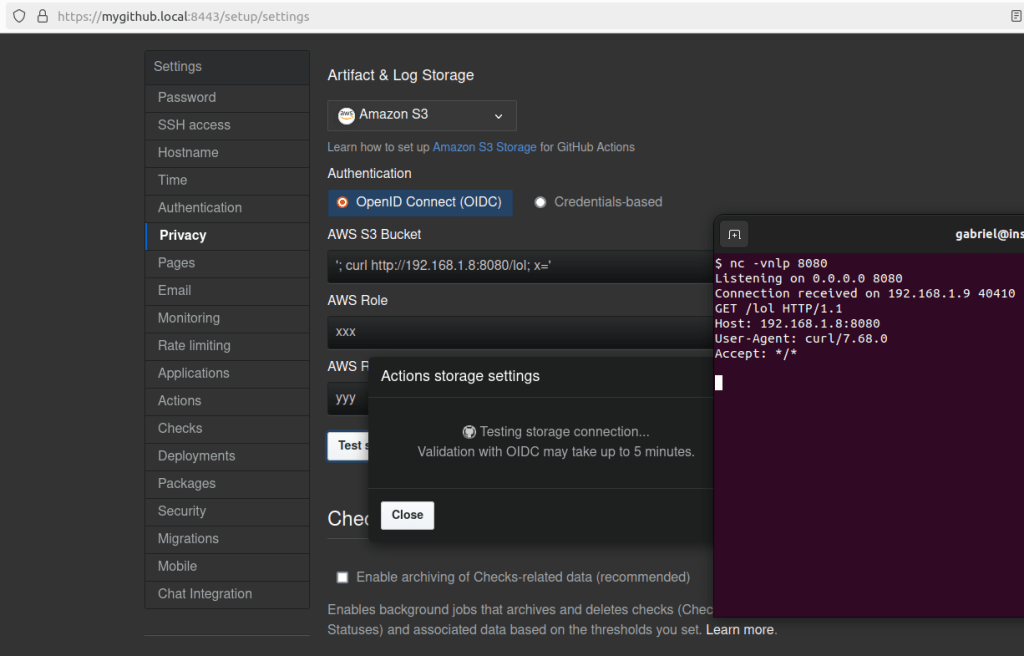Image resolution: width=1024 pixels, height=656 pixels.
Task: Click the 'nc -vnlp 8080' command in terminal
Action: point(778,263)
